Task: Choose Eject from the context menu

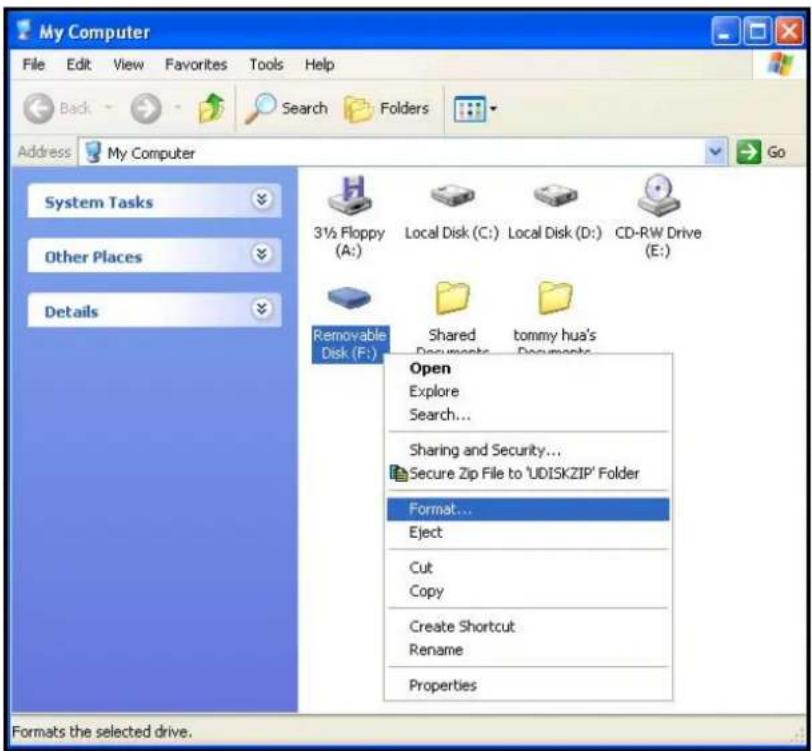Action: (528, 532)
